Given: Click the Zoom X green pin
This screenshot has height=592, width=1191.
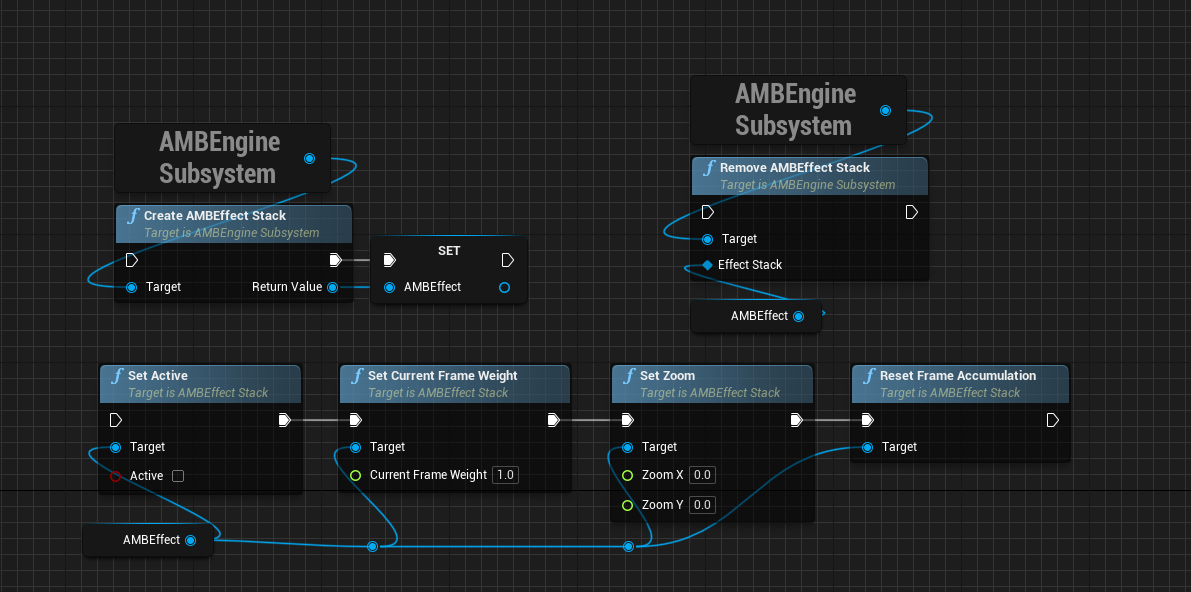Looking at the screenshot, I should (x=627, y=476).
